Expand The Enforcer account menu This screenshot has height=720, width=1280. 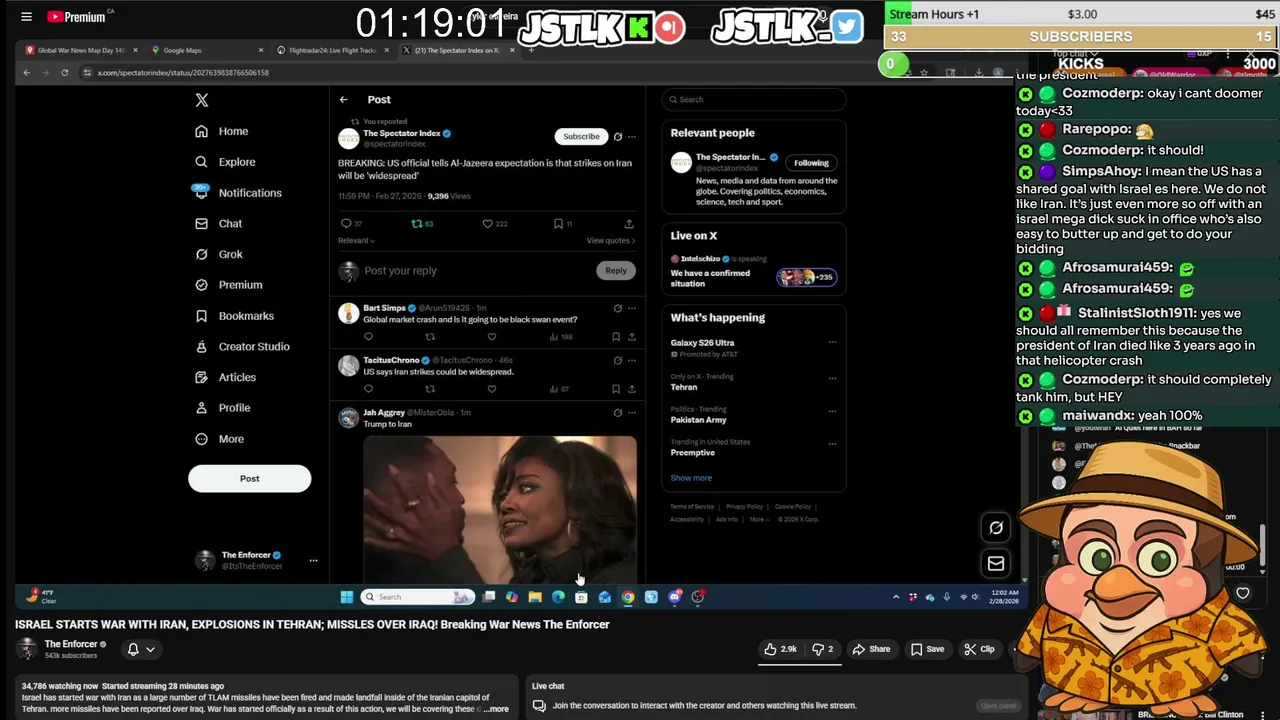[x=313, y=561]
